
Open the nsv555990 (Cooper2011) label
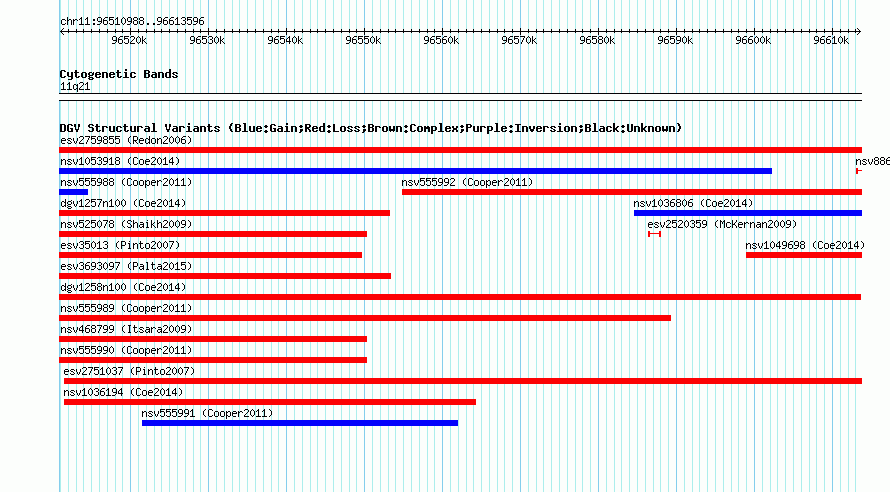pos(126,350)
